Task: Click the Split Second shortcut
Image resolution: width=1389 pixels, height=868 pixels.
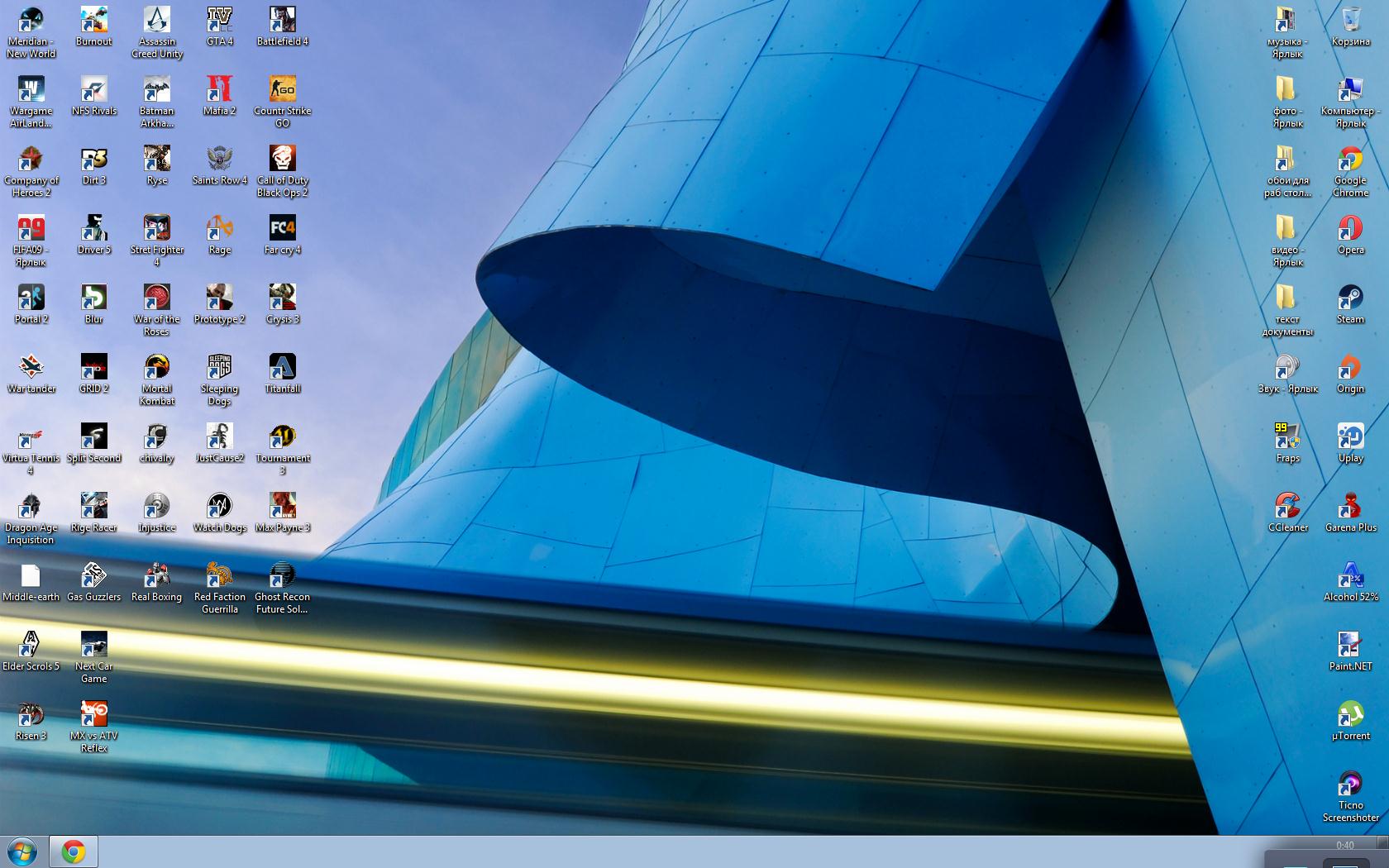Action: pyautogui.click(x=93, y=443)
